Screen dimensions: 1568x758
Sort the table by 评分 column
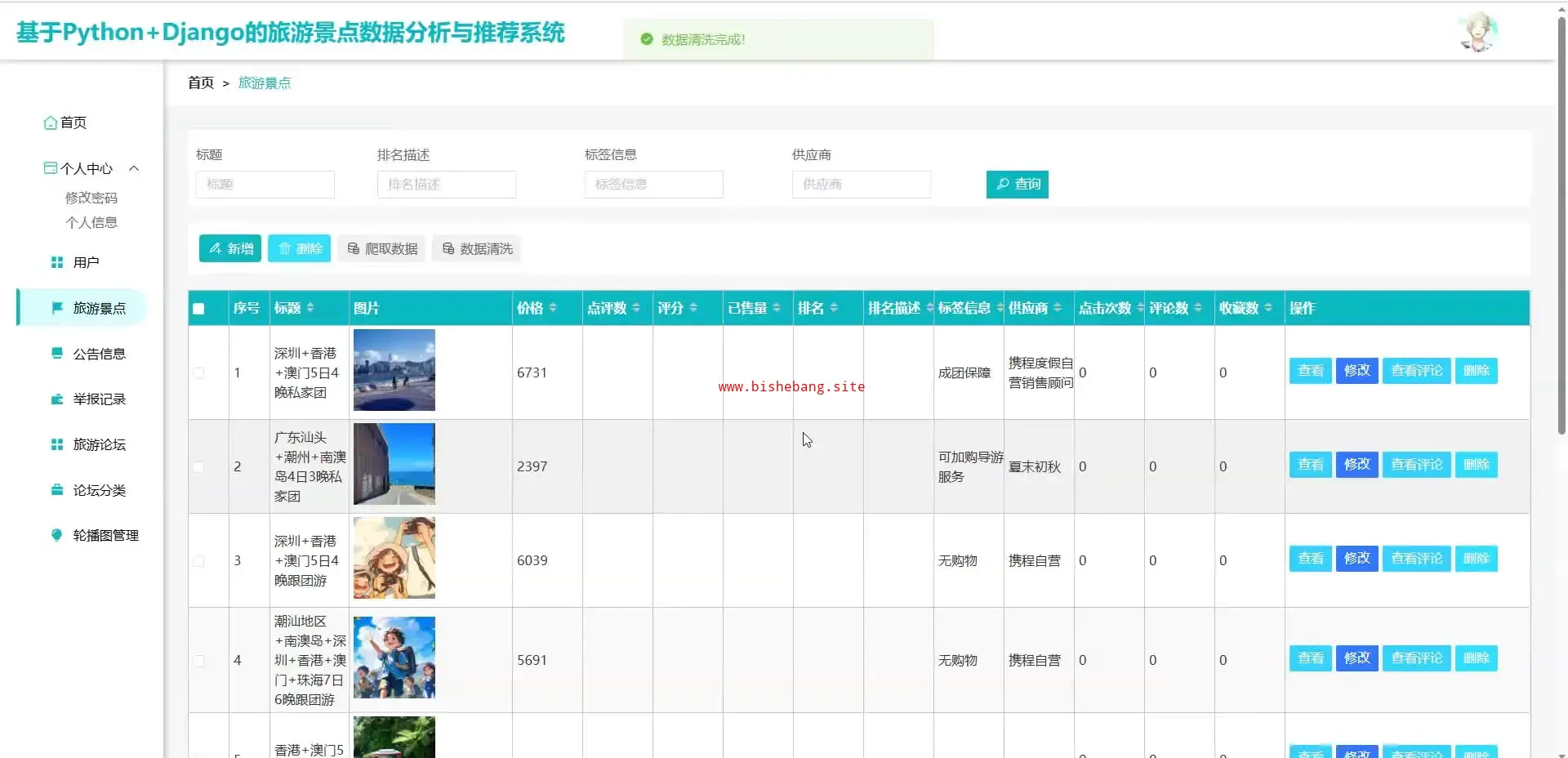click(x=693, y=308)
